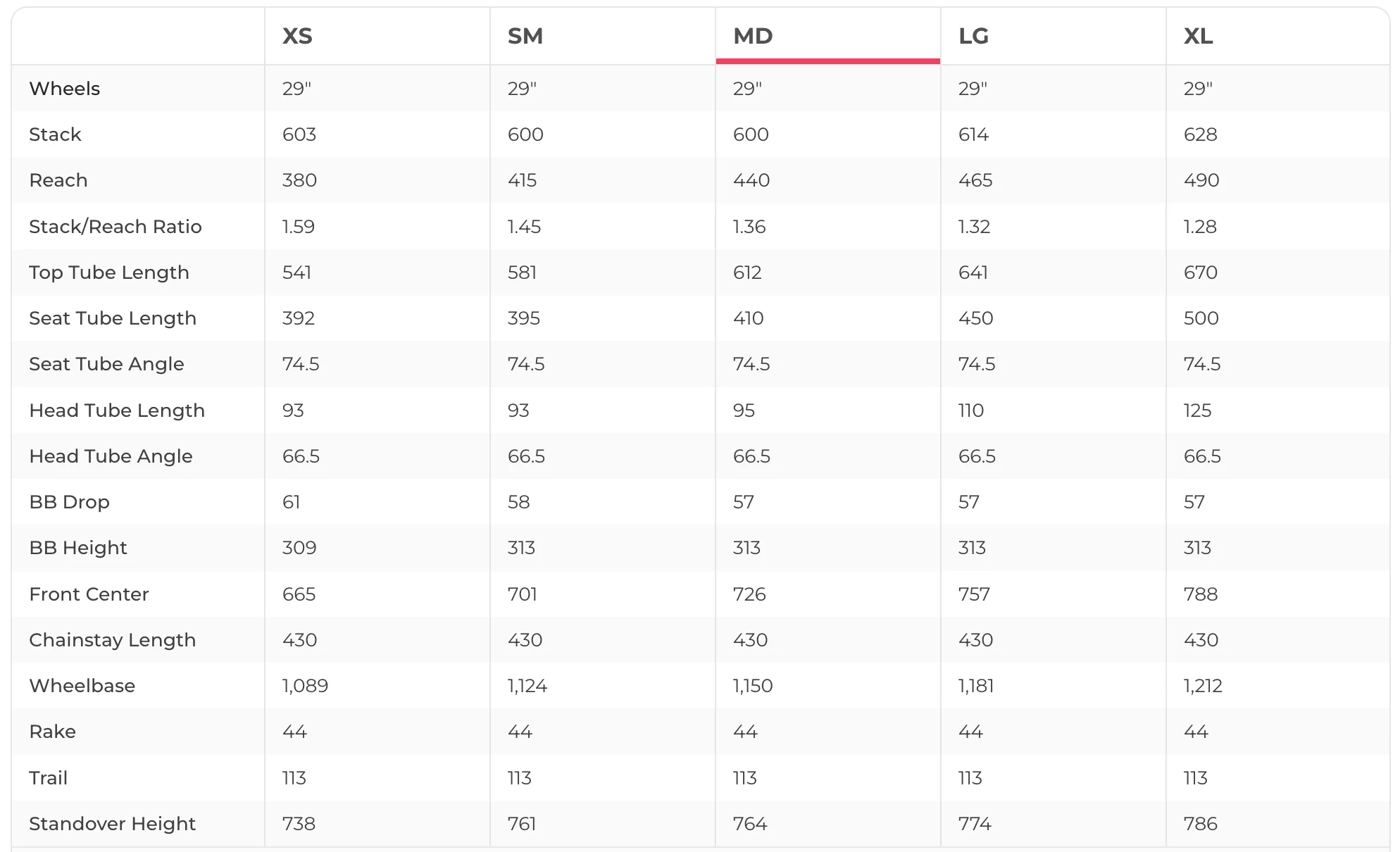Image resolution: width=1400 pixels, height=852 pixels.
Task: Click the Trail row label
Action: pyautogui.click(x=49, y=778)
